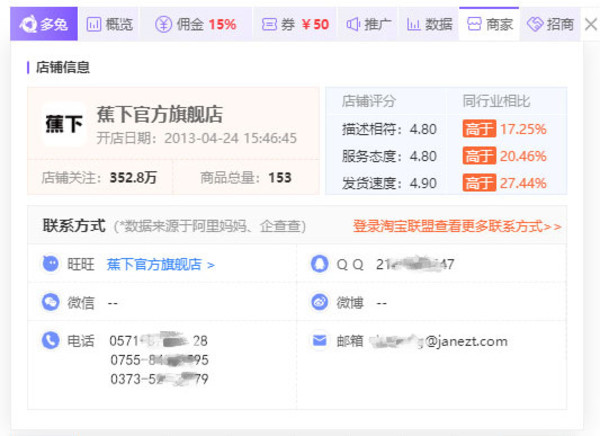Switch to the 推广 tab
The width and height of the screenshot is (600, 436).
point(368,24)
